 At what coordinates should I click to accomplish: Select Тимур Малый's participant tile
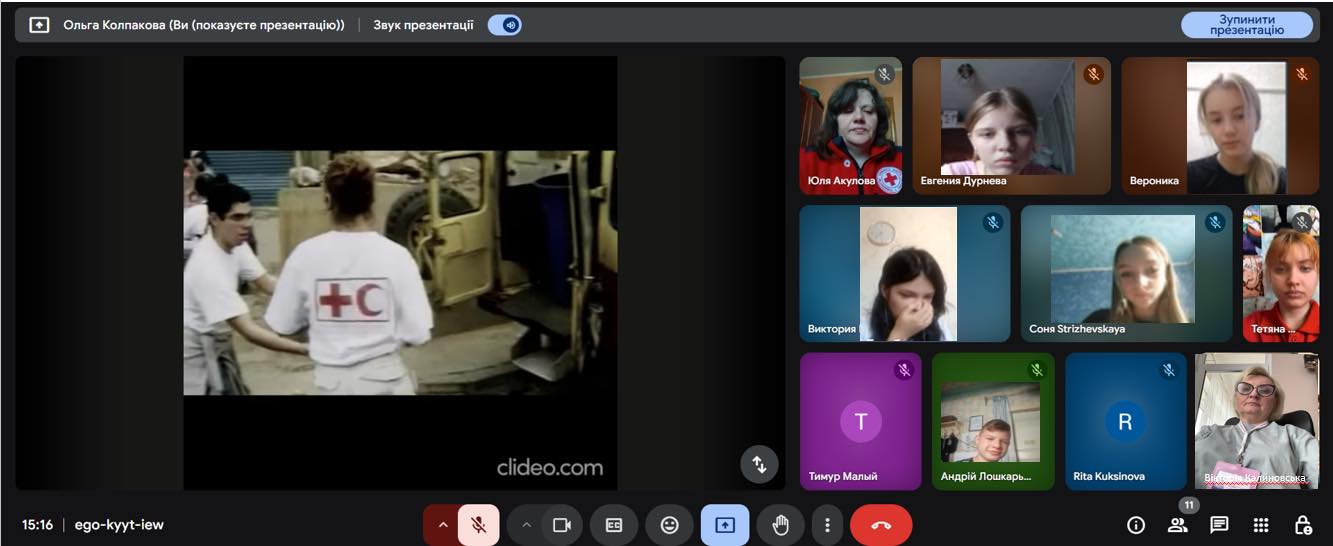pyautogui.click(x=860, y=421)
